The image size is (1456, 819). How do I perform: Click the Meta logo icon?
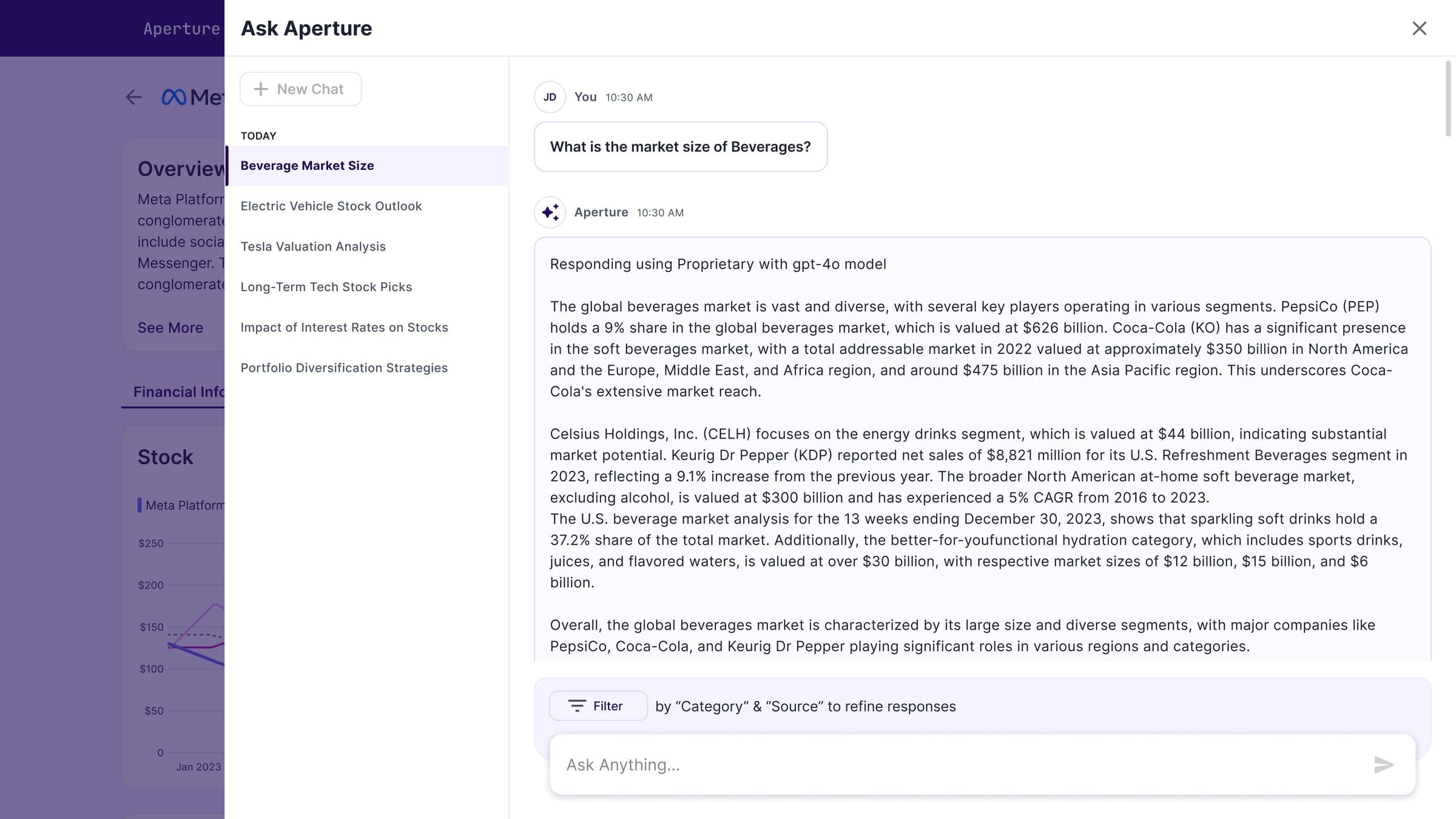coord(174,97)
